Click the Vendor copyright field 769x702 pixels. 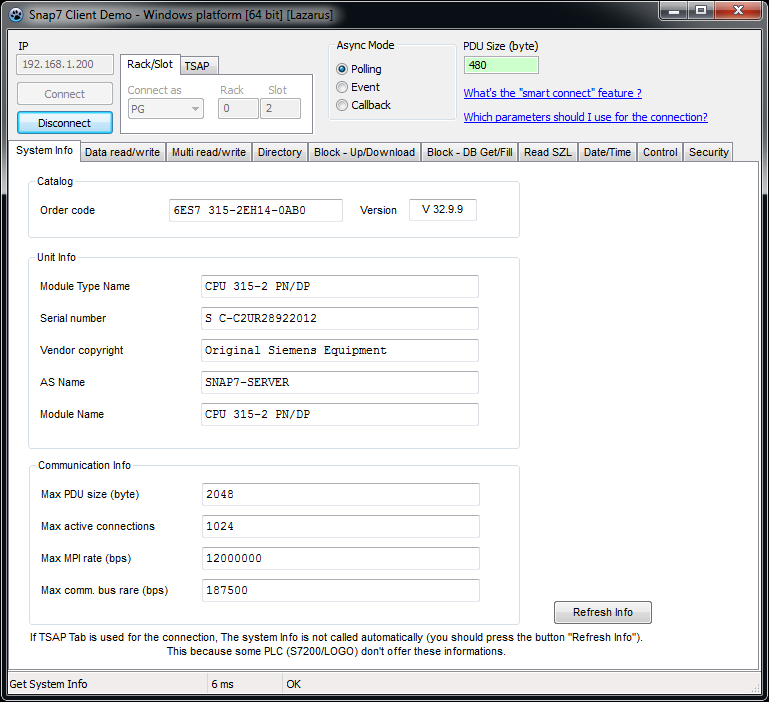coord(339,350)
